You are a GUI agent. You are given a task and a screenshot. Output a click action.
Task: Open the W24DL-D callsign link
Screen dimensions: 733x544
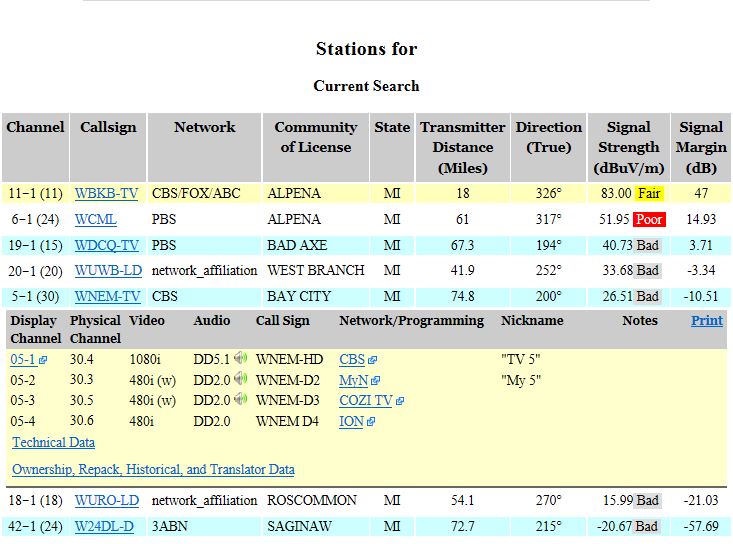[x=104, y=526]
